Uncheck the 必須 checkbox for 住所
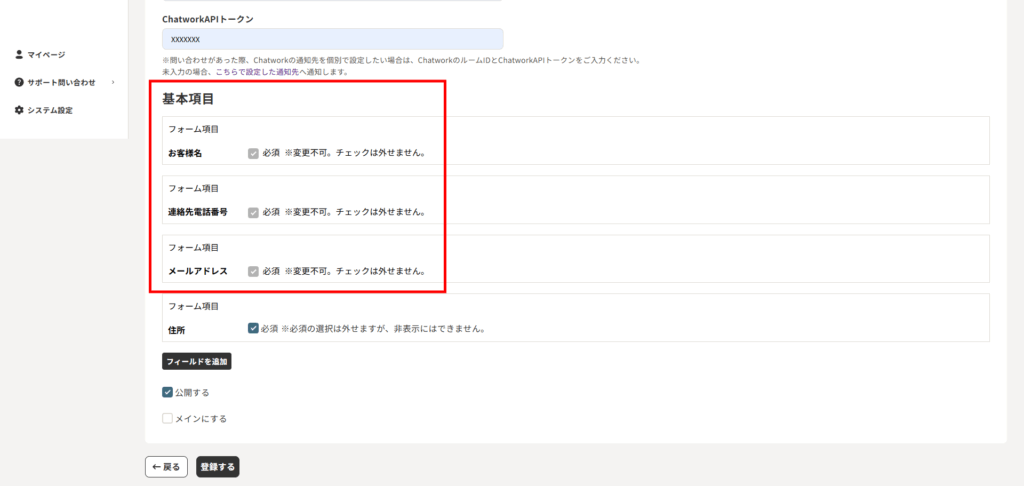 coord(253,329)
